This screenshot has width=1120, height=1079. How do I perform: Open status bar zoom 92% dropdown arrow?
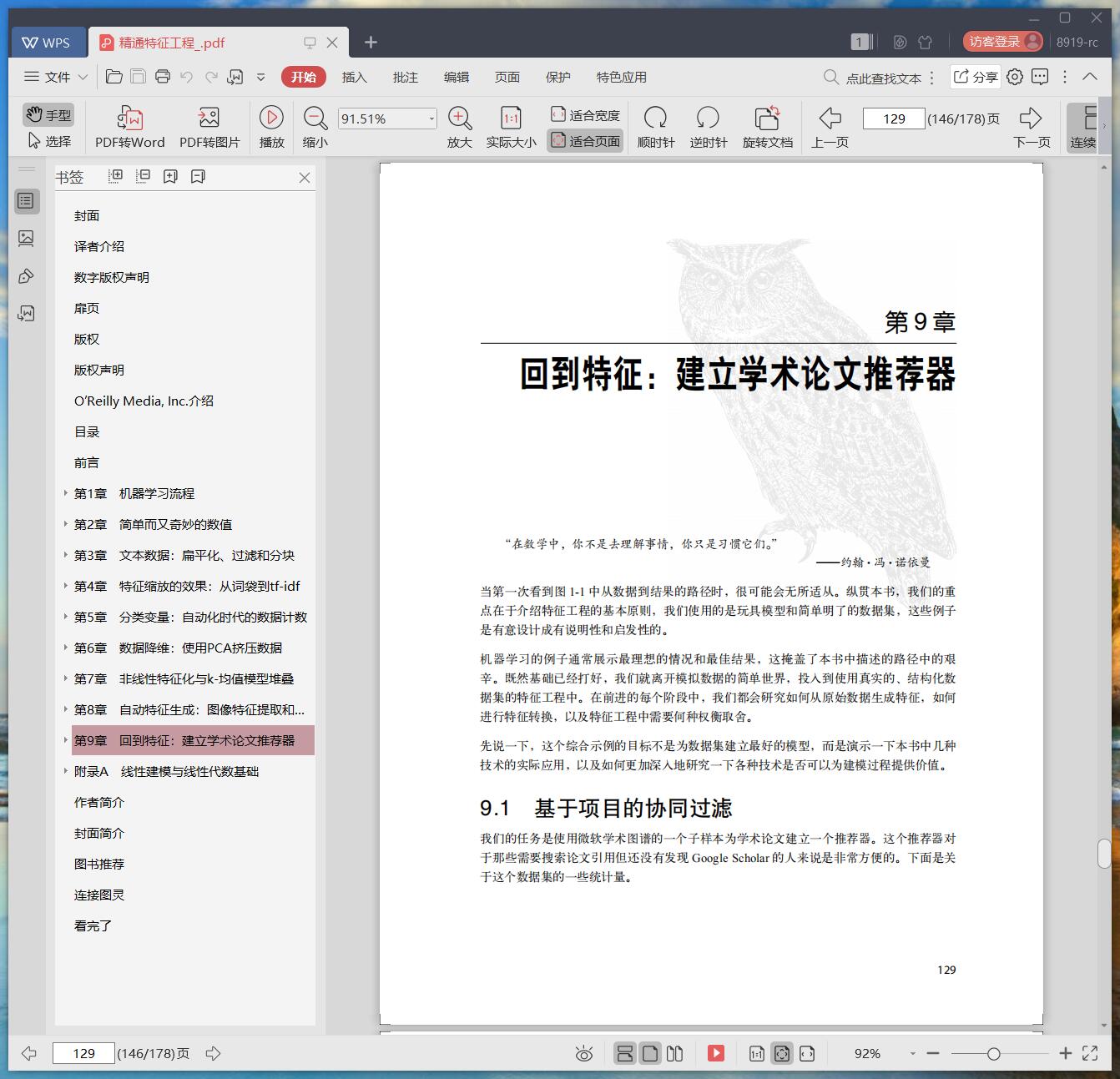point(912,1054)
